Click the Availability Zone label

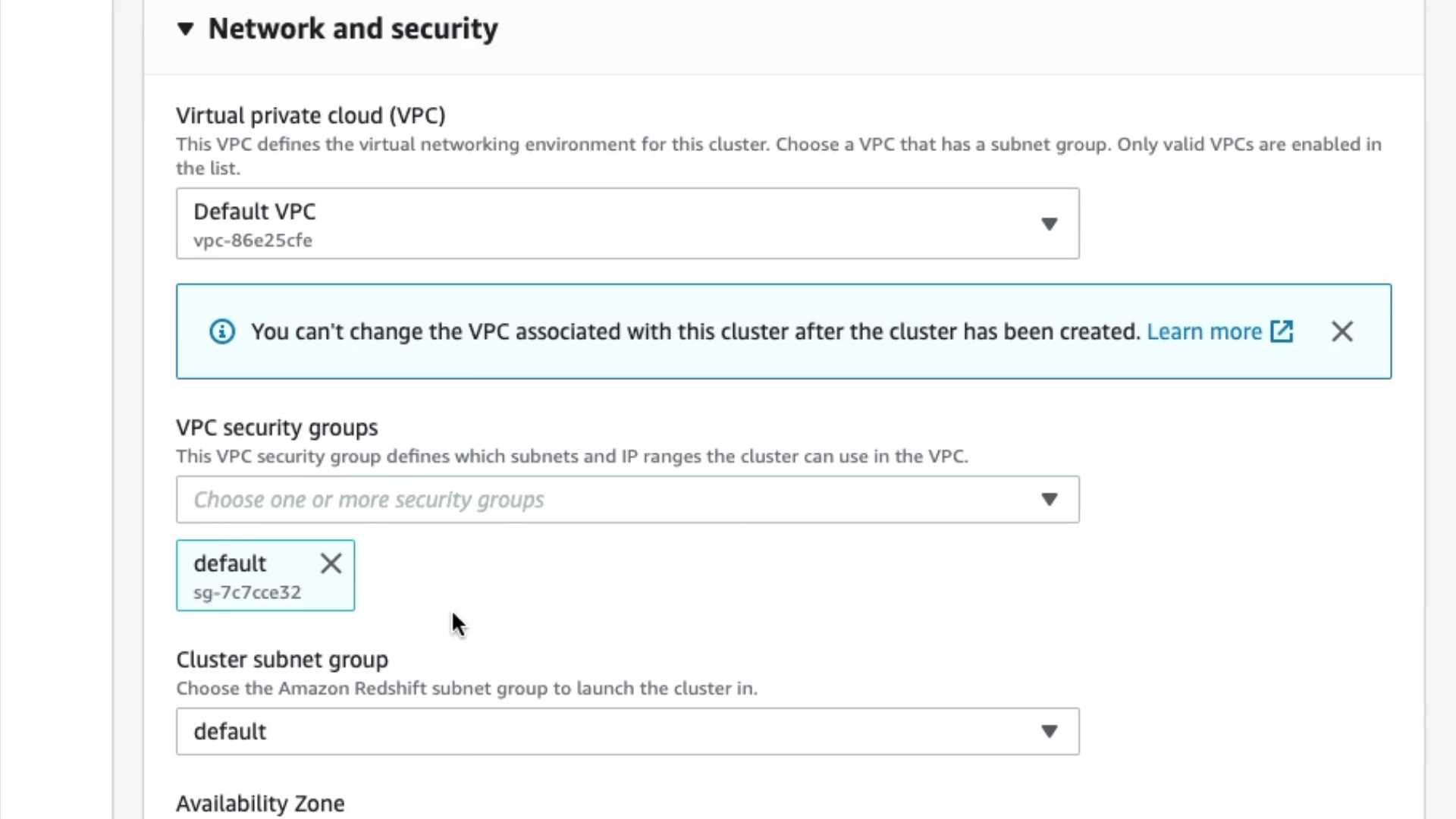pyautogui.click(x=260, y=803)
